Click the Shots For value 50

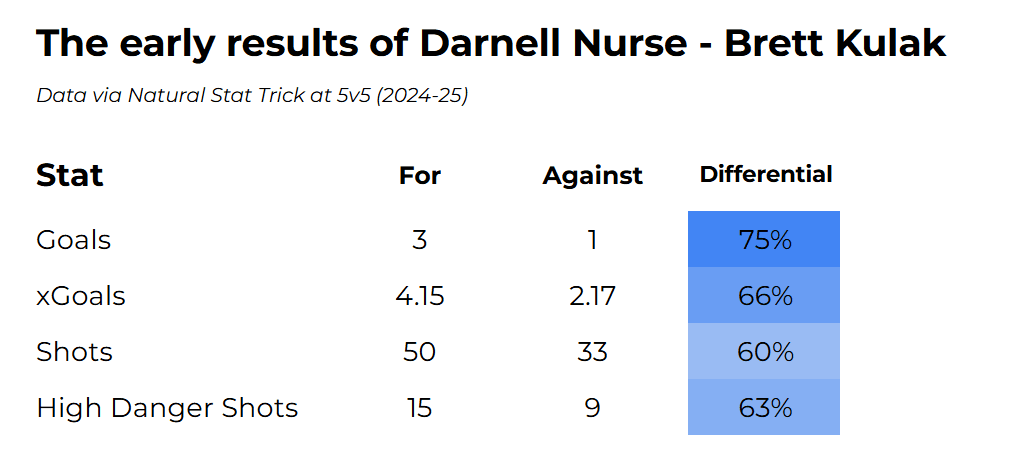click(x=420, y=352)
